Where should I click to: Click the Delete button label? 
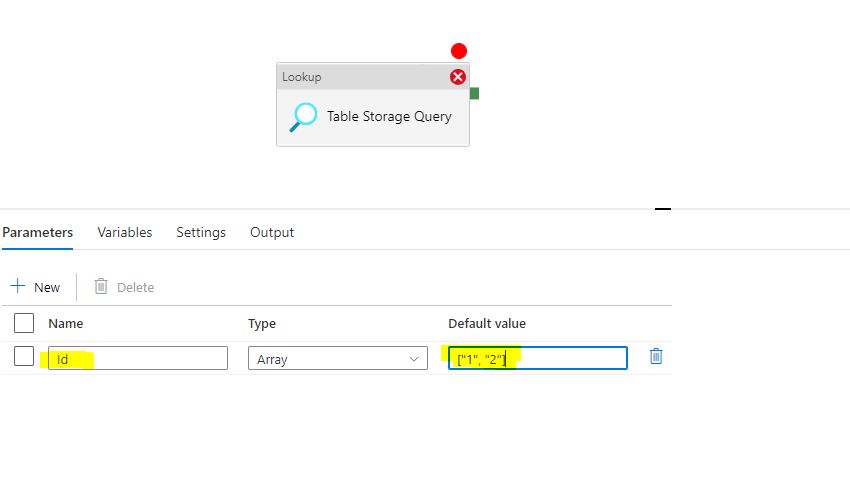136,287
